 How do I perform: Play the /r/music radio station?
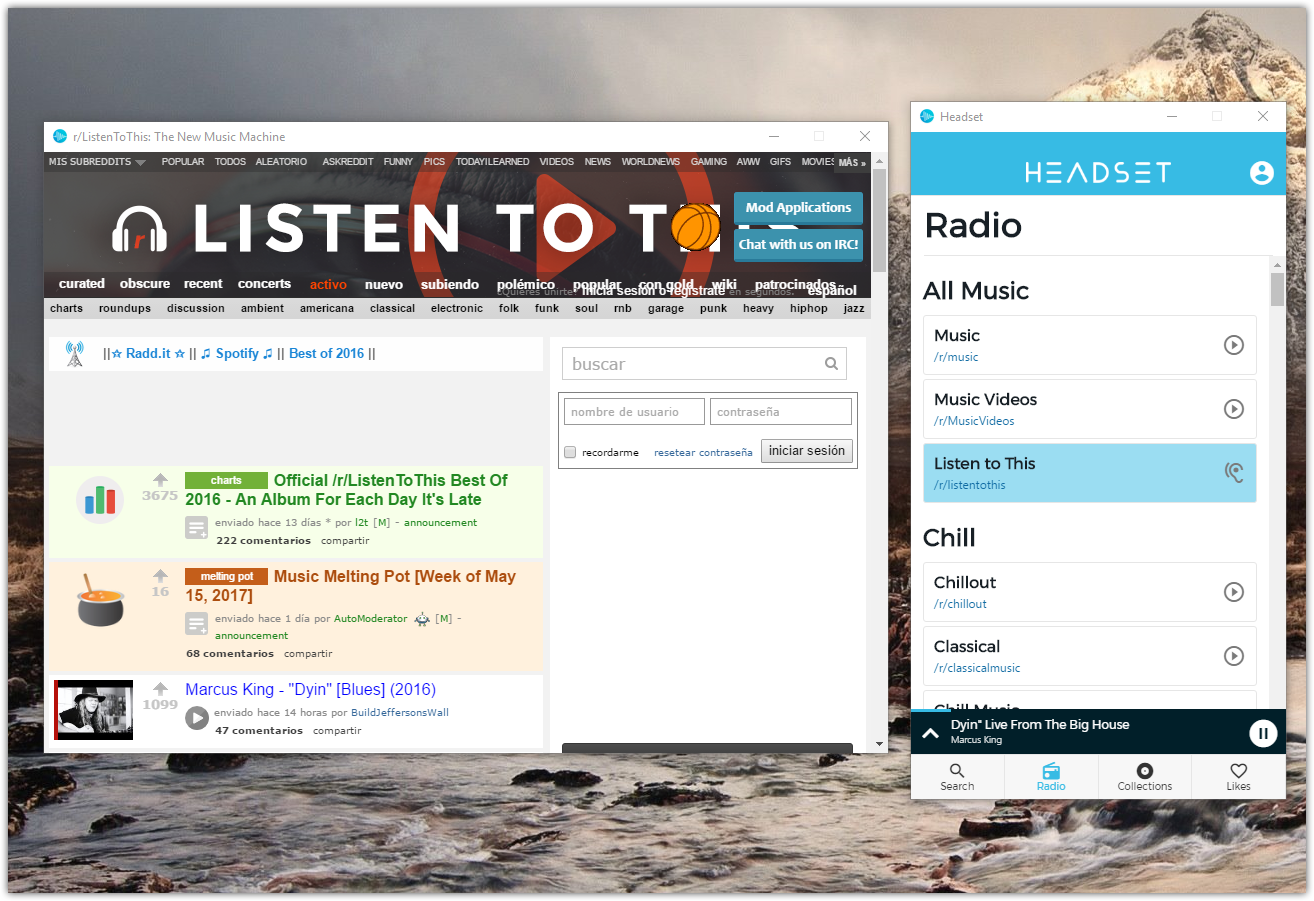click(x=1232, y=345)
